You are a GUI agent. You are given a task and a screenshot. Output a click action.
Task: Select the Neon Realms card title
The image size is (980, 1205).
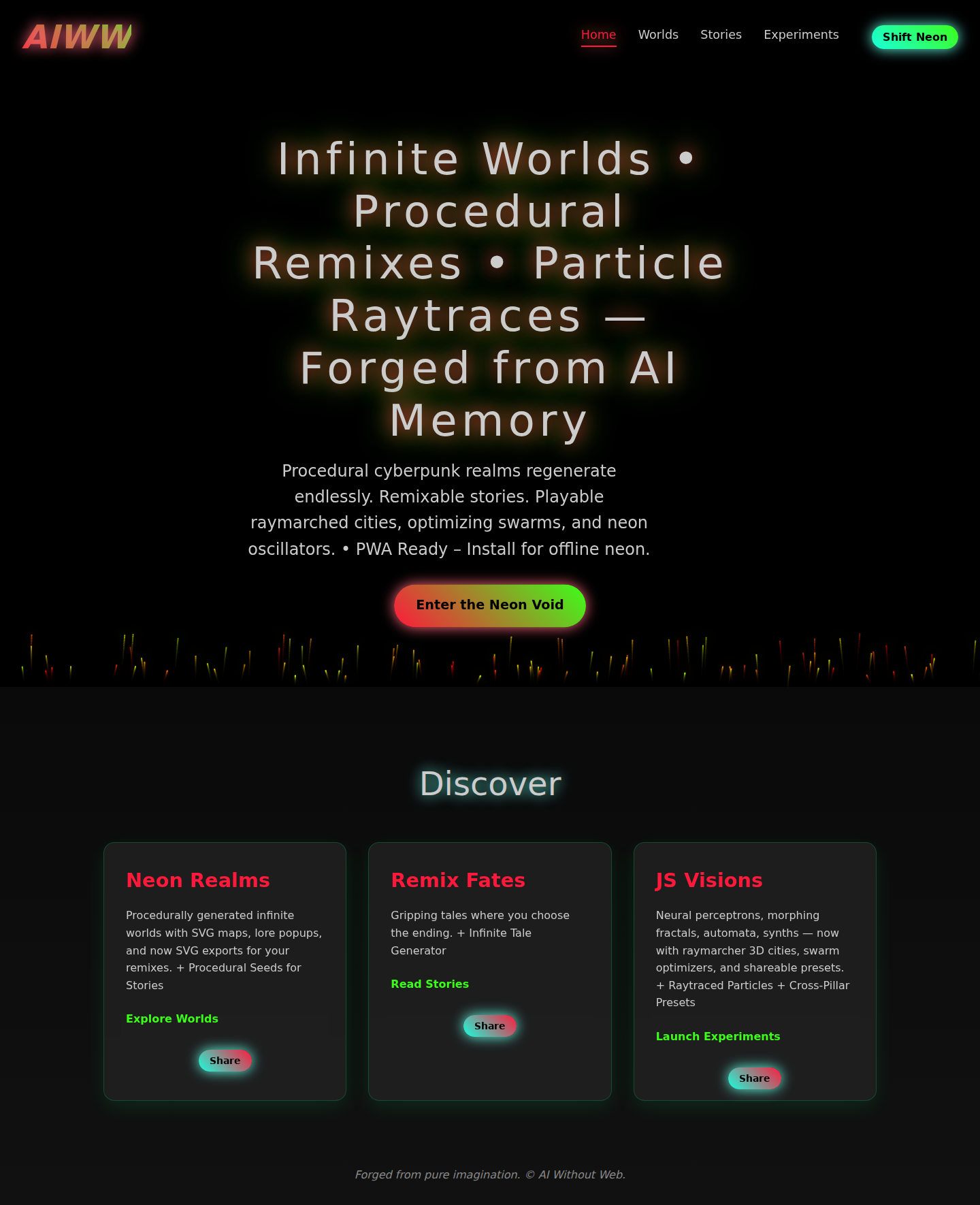(x=198, y=880)
